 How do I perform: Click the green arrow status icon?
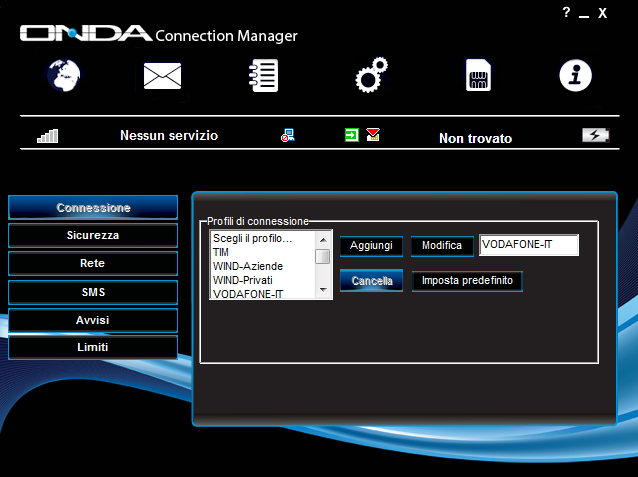point(352,135)
